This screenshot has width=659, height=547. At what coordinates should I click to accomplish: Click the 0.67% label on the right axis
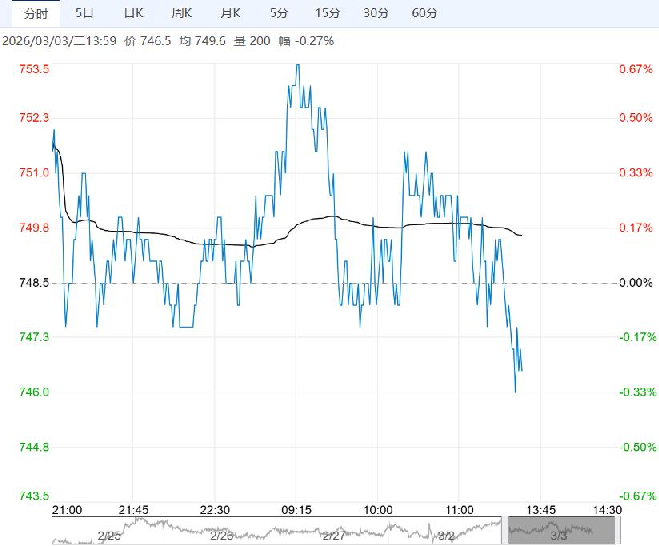(x=636, y=69)
